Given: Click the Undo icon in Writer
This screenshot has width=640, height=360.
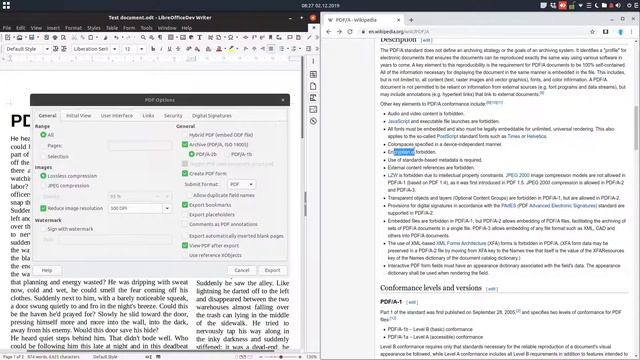Looking at the screenshot, I should (x=116, y=38).
